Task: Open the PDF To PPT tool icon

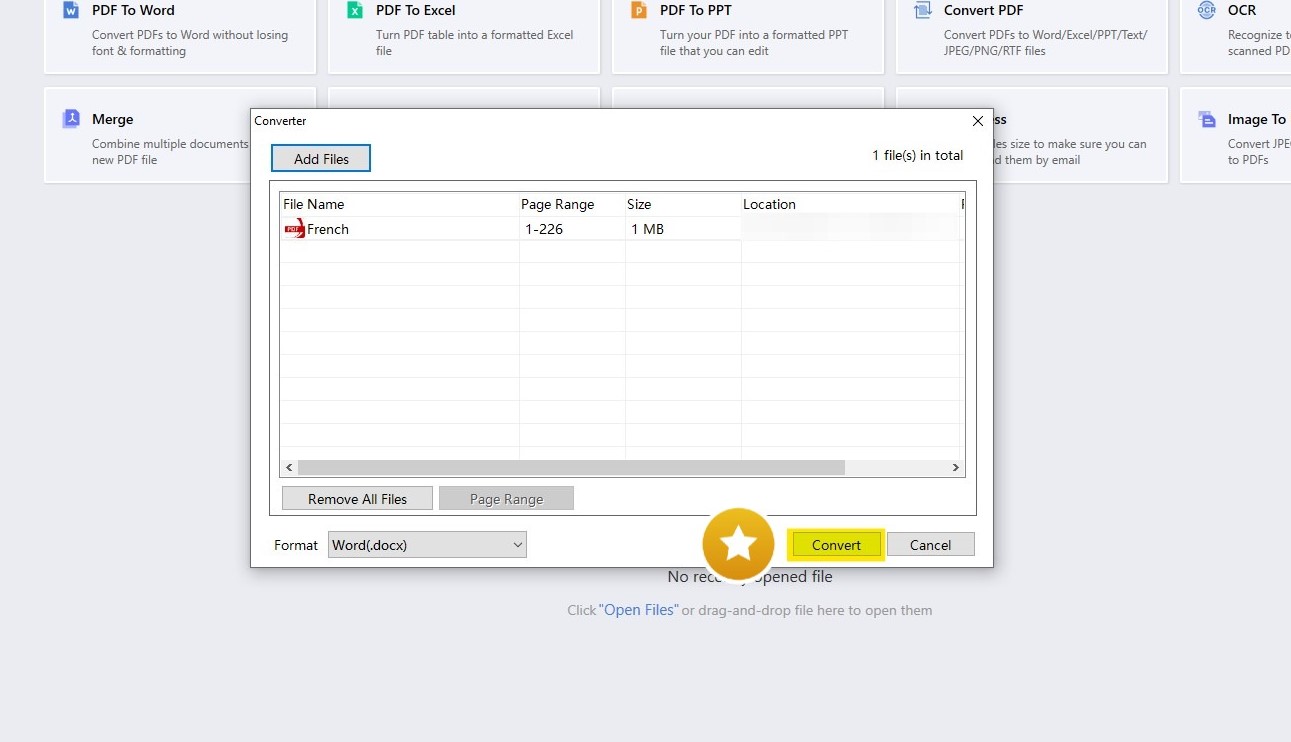Action: tap(639, 10)
